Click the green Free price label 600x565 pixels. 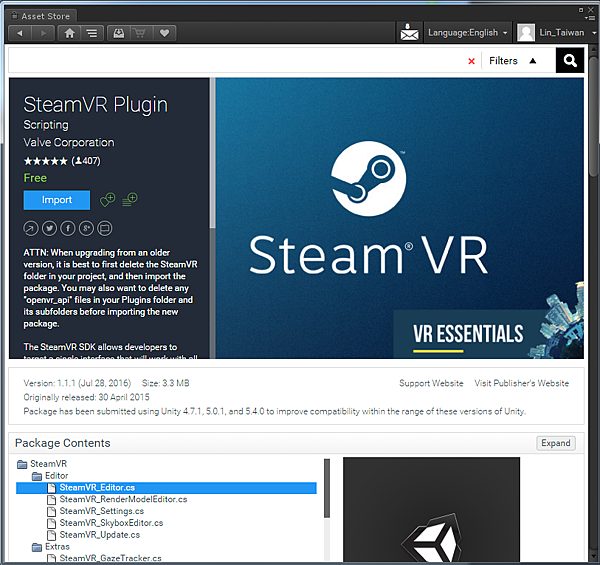click(35, 178)
